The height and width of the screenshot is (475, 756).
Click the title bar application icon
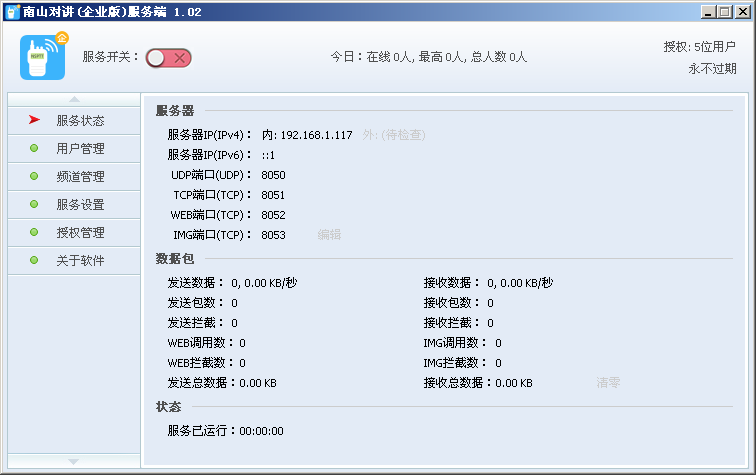(x=12, y=12)
